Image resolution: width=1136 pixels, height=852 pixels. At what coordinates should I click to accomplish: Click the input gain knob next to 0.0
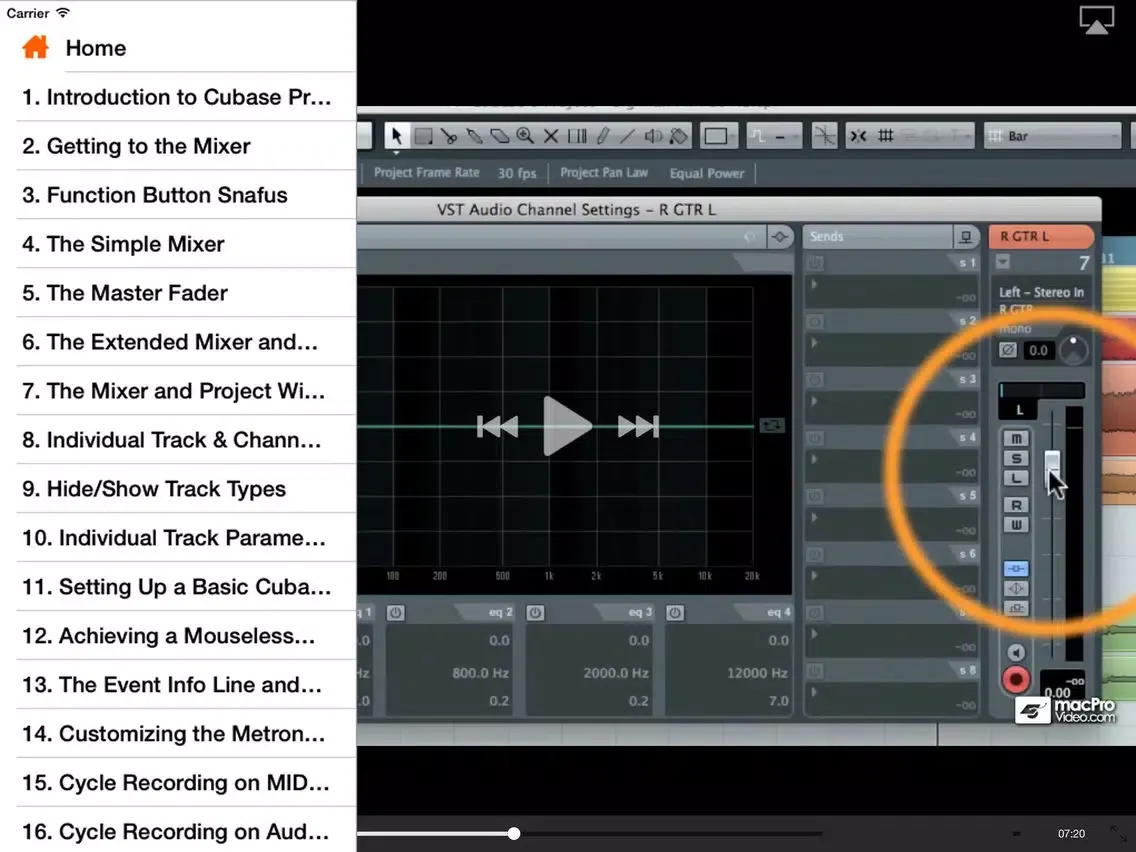point(1073,350)
